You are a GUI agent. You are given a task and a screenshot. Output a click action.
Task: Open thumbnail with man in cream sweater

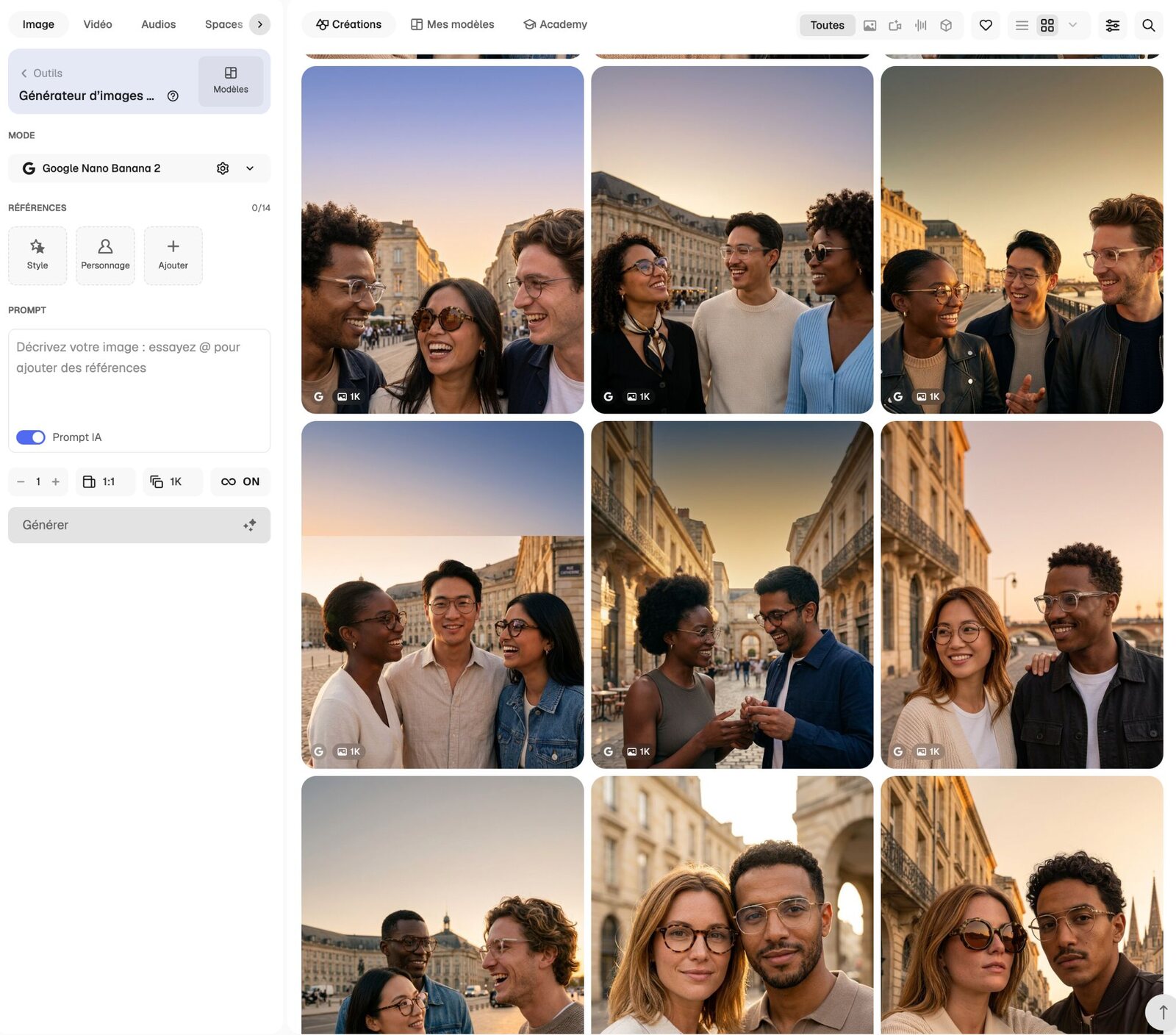[x=732, y=240]
